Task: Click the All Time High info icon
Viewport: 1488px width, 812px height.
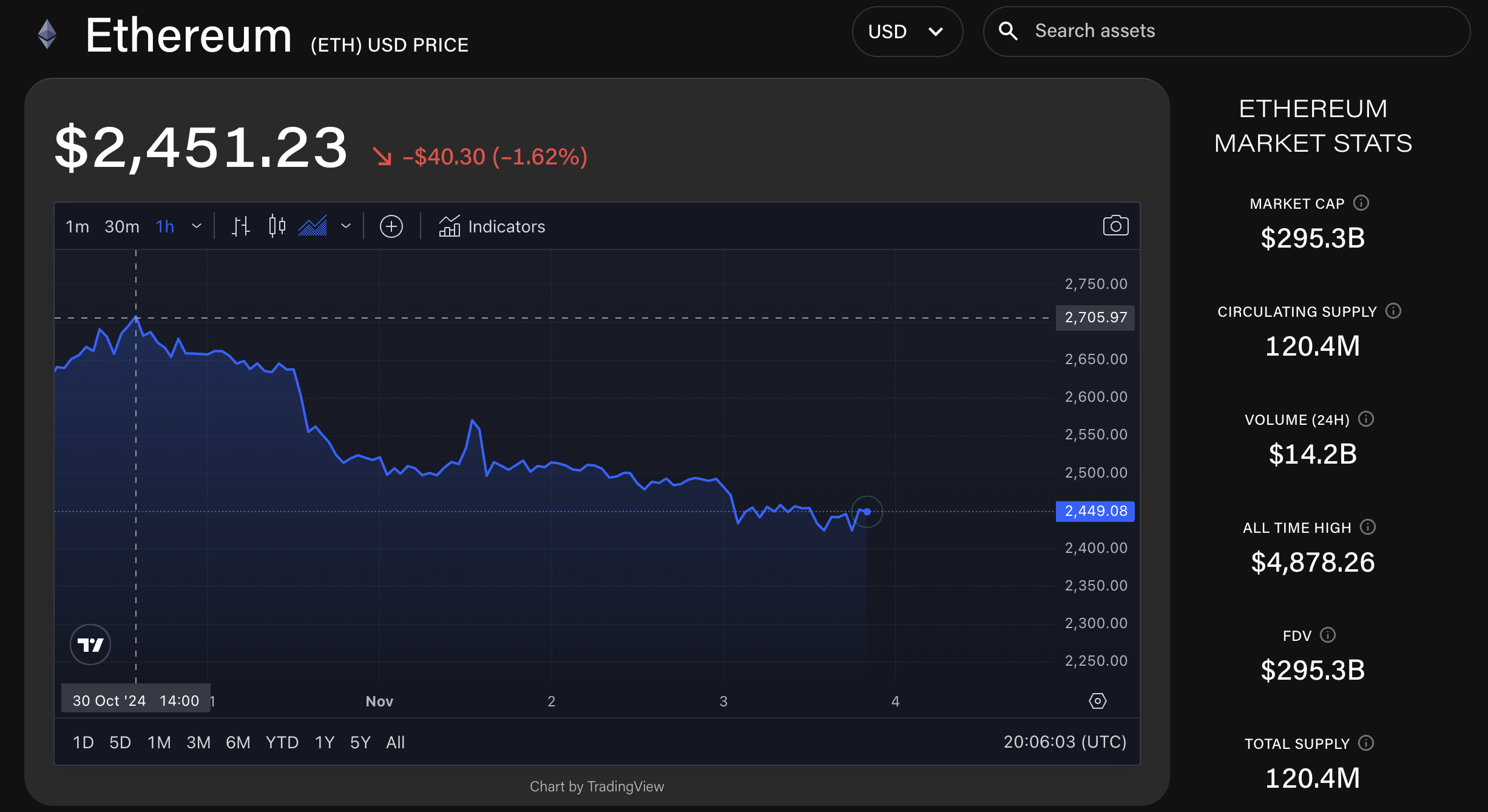Action: pos(1368,527)
